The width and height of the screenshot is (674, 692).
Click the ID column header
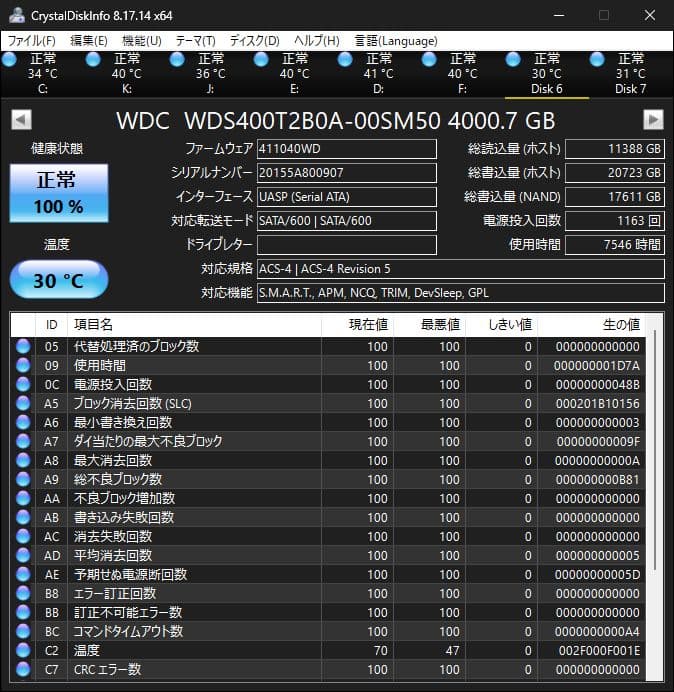pyautogui.click(x=51, y=325)
